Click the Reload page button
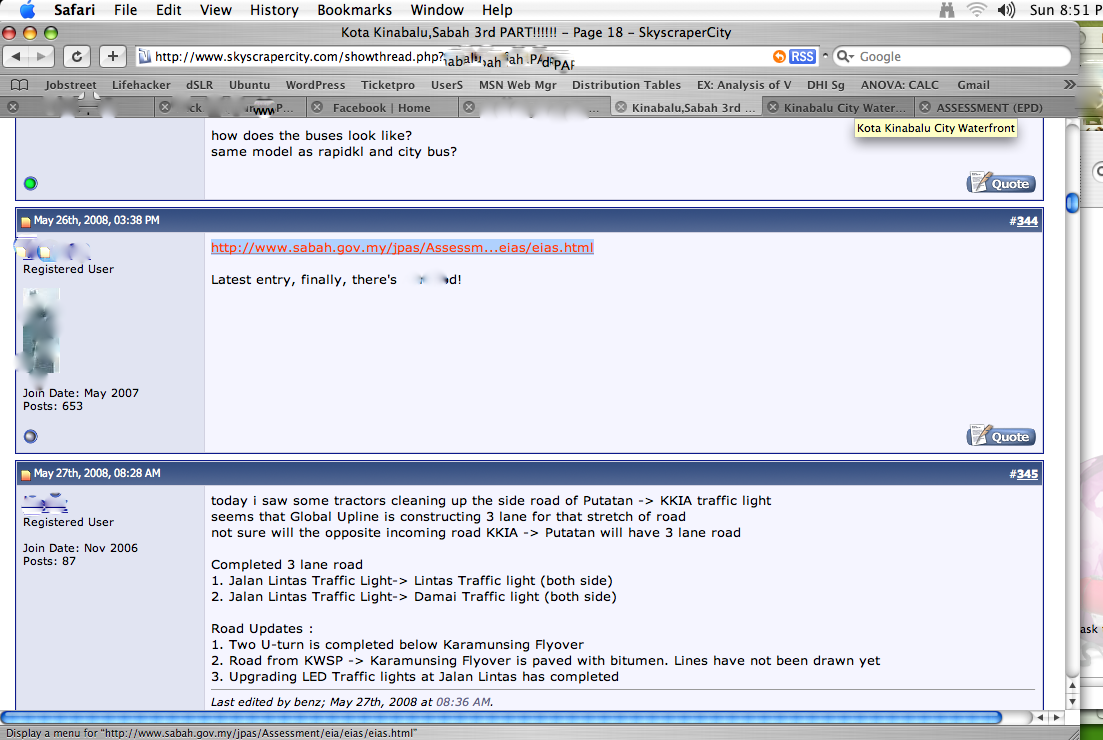1103x740 pixels. (x=78, y=57)
